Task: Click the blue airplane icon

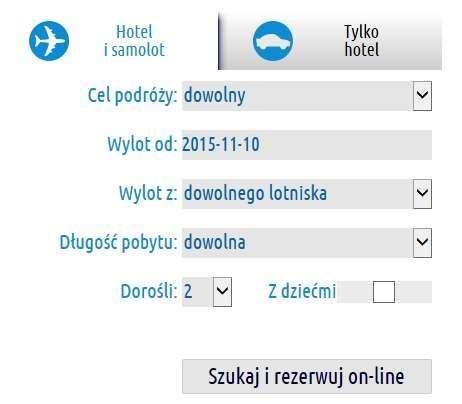Action: pos(49,41)
